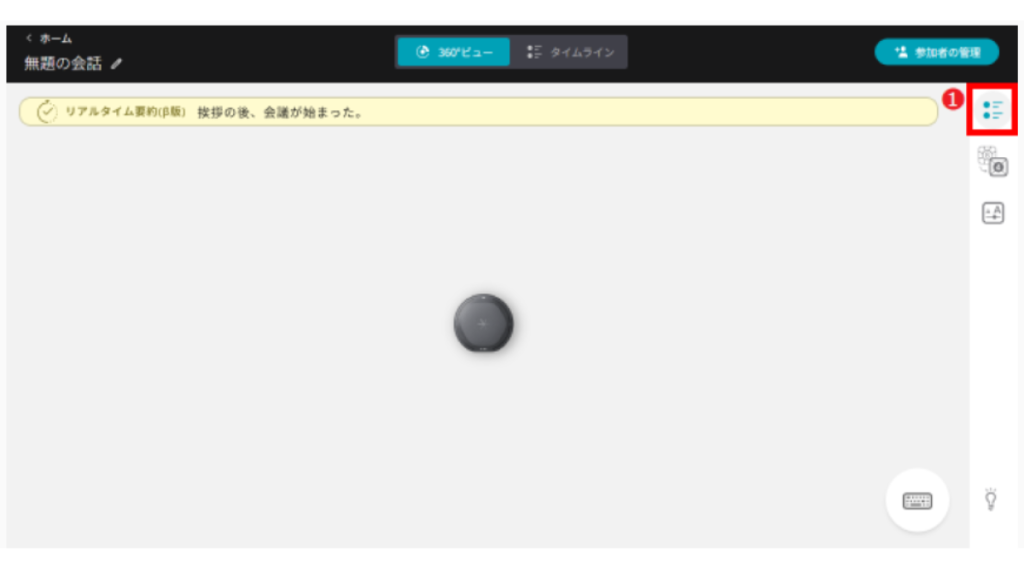Click the 無題の会話 title text

[x=64, y=63]
